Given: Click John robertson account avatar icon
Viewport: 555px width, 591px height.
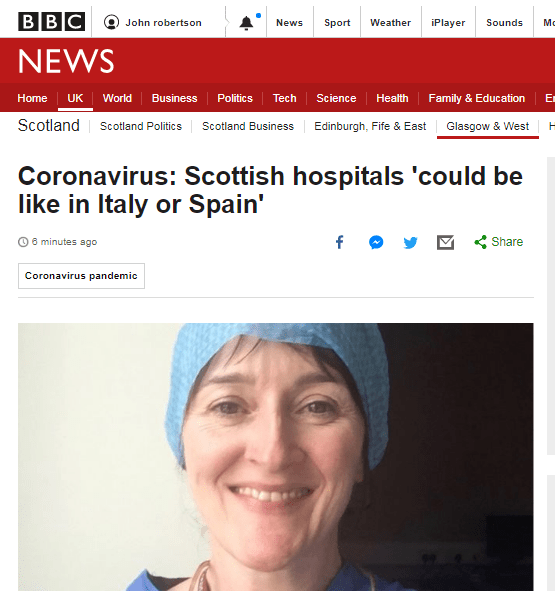Looking at the screenshot, I should pos(111,22).
